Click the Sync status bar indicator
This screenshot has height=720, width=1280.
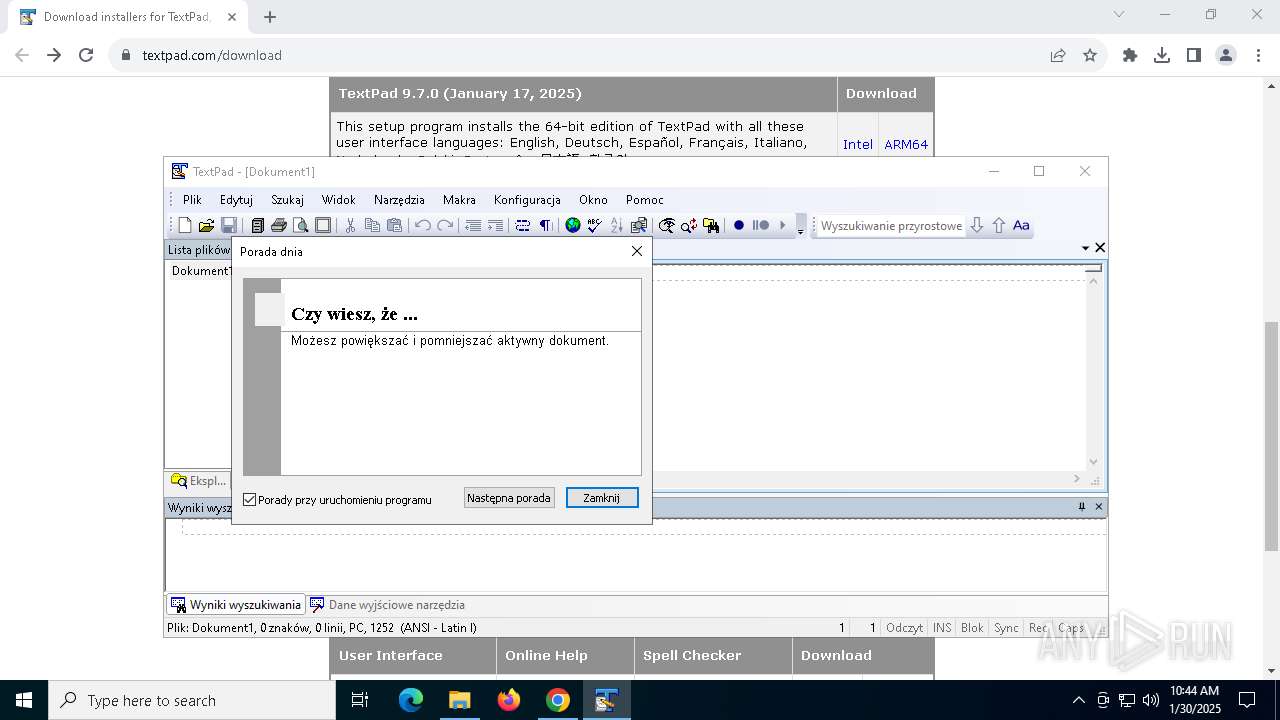click(1006, 628)
